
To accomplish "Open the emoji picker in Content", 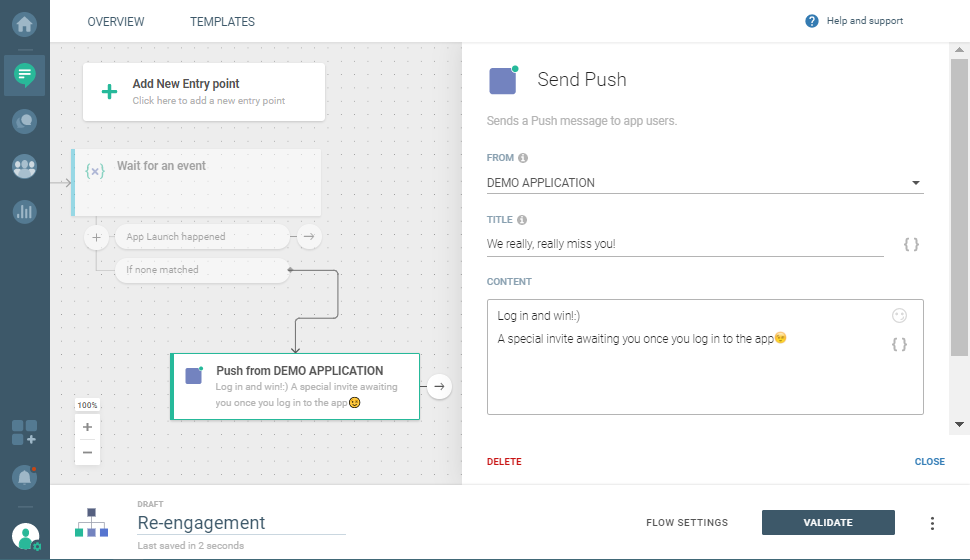I will 899,316.
